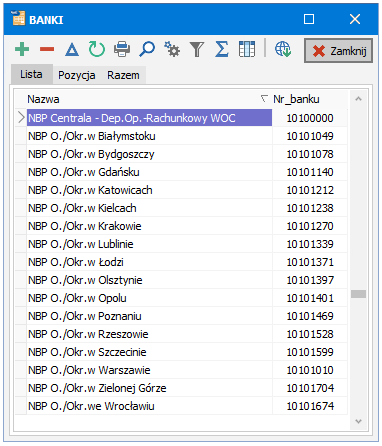
Task: Click the sigma sum icon
Action: (222, 49)
